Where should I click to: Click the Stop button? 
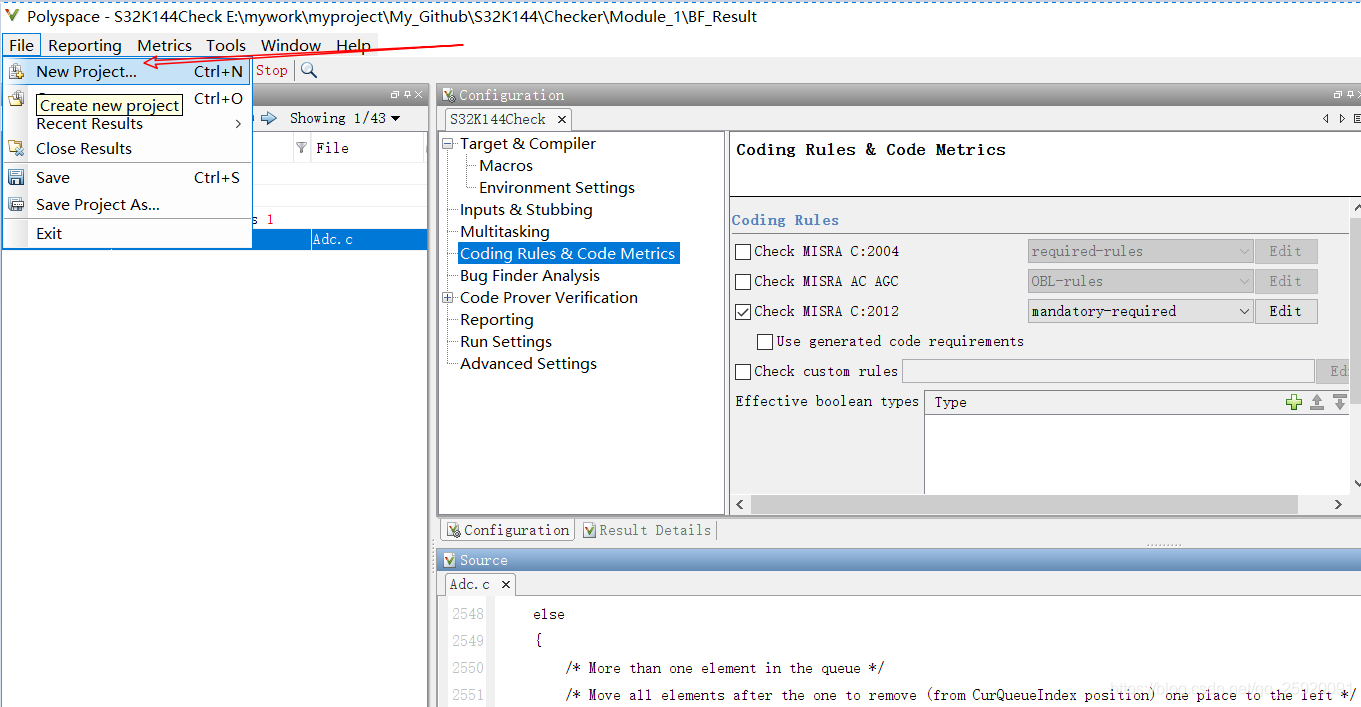tap(271, 70)
